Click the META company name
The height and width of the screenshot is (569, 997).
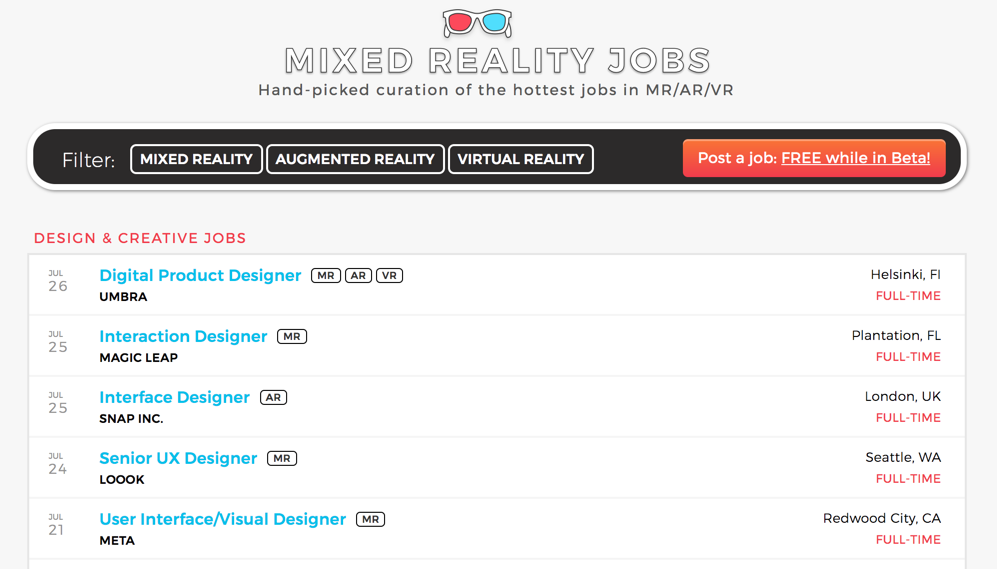click(117, 541)
